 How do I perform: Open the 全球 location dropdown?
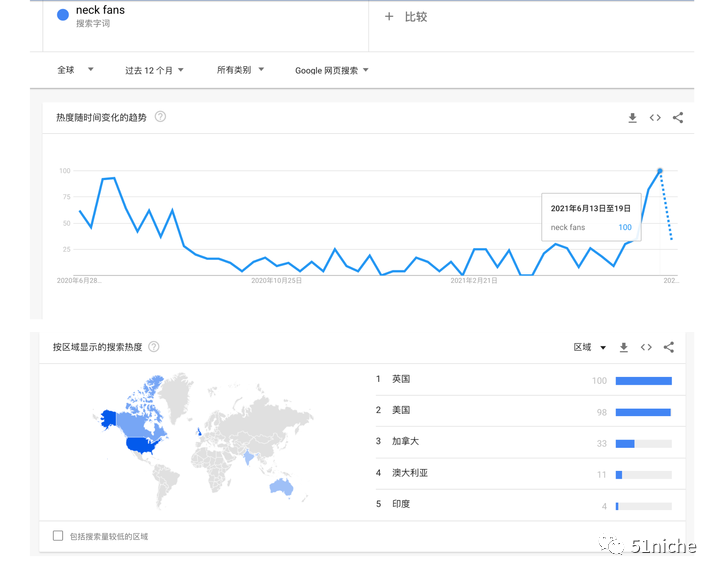75,70
